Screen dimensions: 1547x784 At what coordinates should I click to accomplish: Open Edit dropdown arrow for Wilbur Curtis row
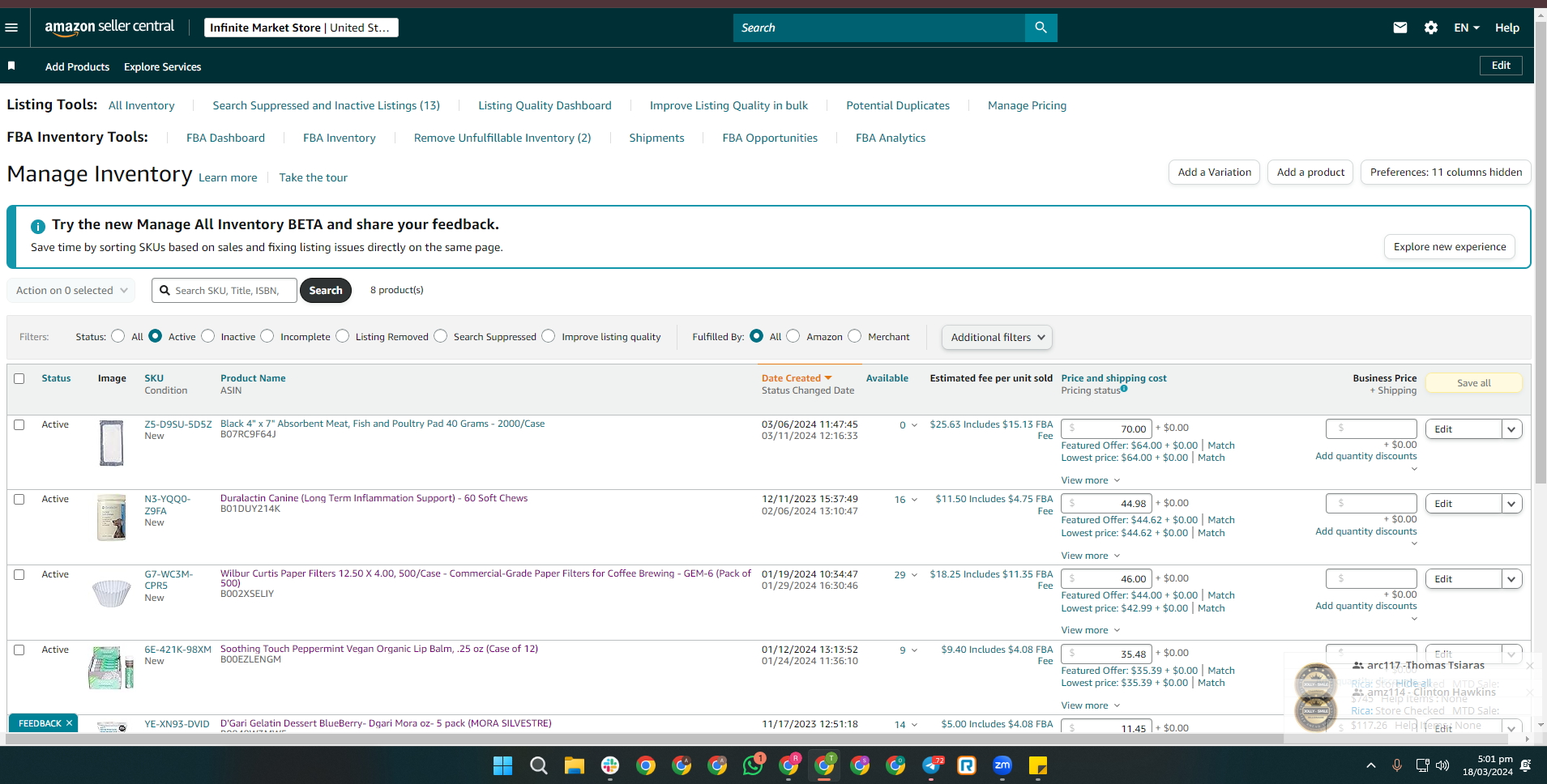[1512, 579]
